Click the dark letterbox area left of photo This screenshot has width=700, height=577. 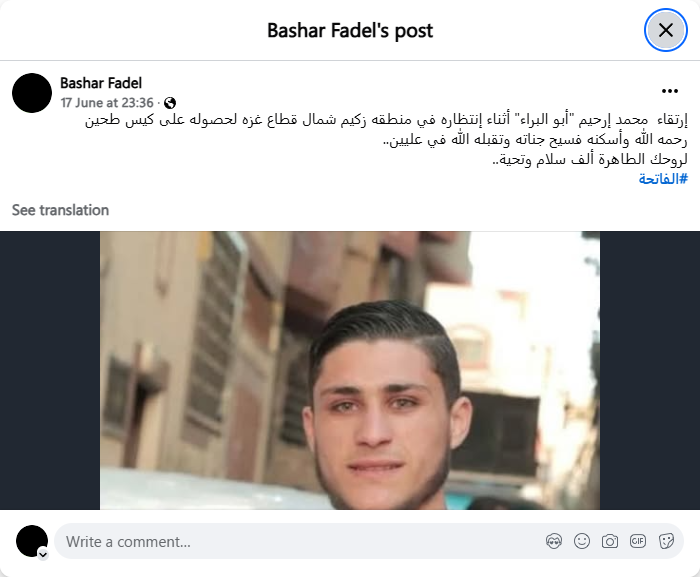point(50,370)
